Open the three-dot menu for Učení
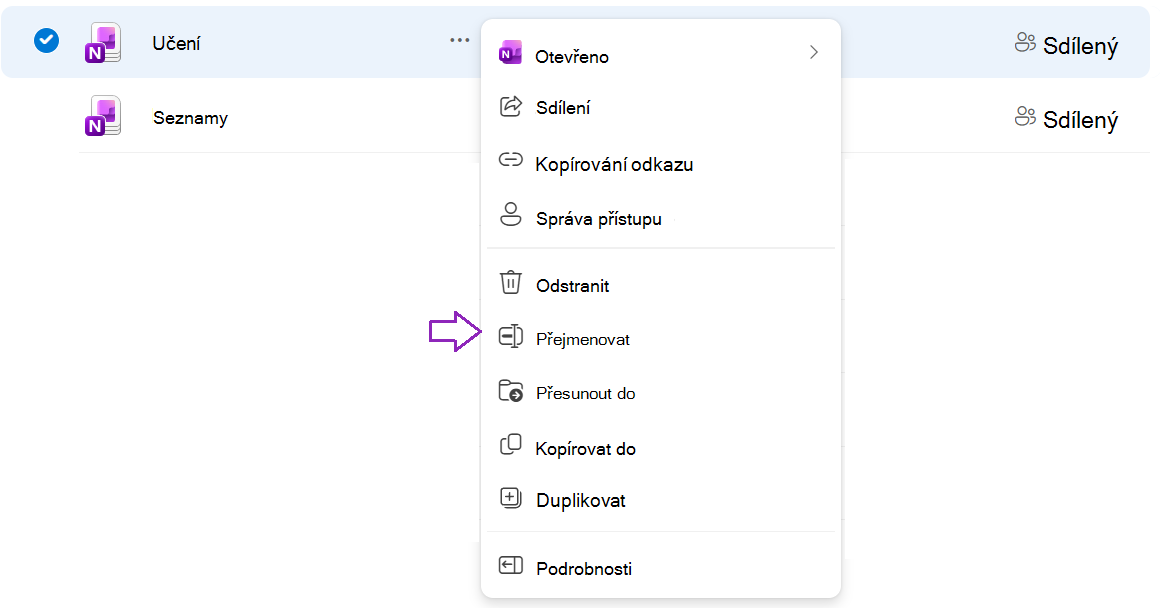Screen dimensions: 1160x608 coord(459,40)
